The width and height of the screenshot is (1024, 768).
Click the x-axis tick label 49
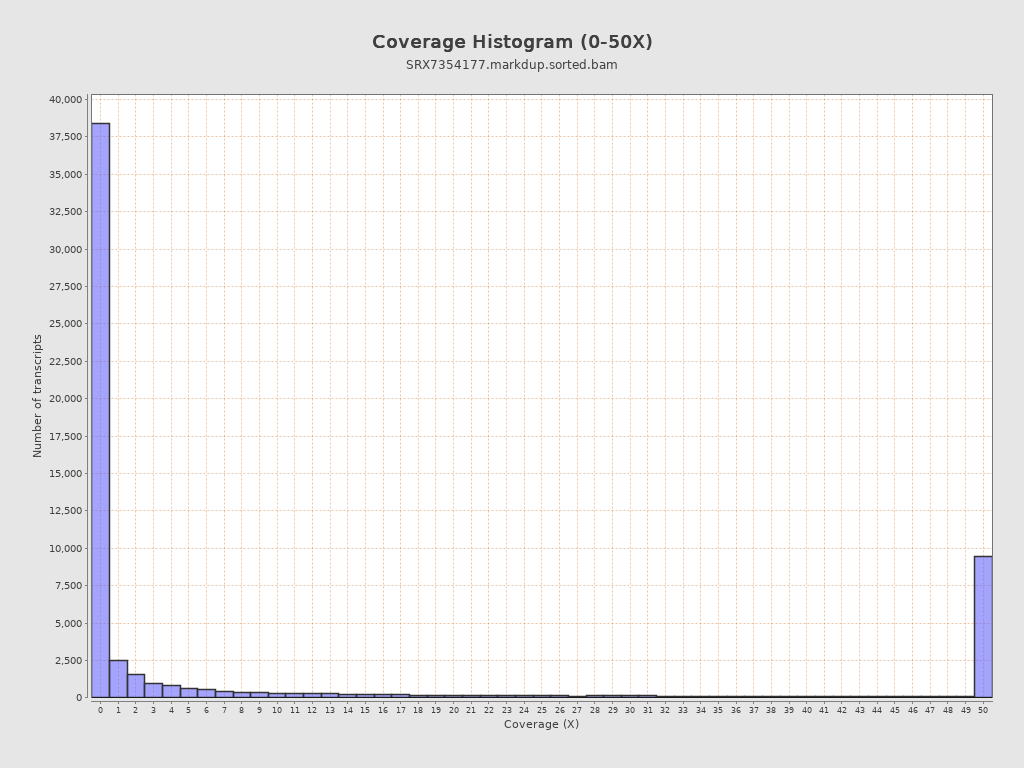coord(966,710)
